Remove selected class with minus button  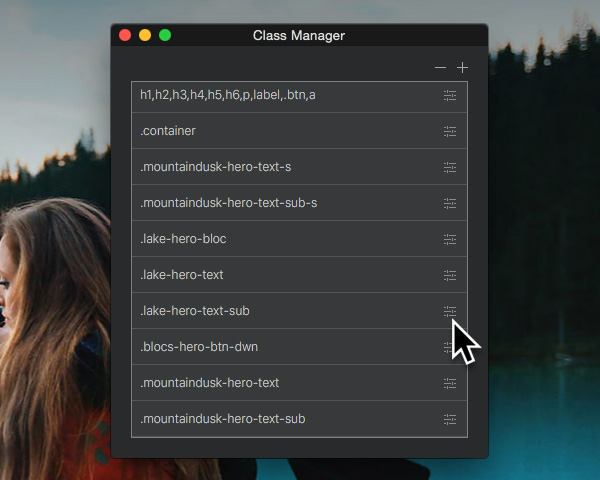click(x=440, y=68)
